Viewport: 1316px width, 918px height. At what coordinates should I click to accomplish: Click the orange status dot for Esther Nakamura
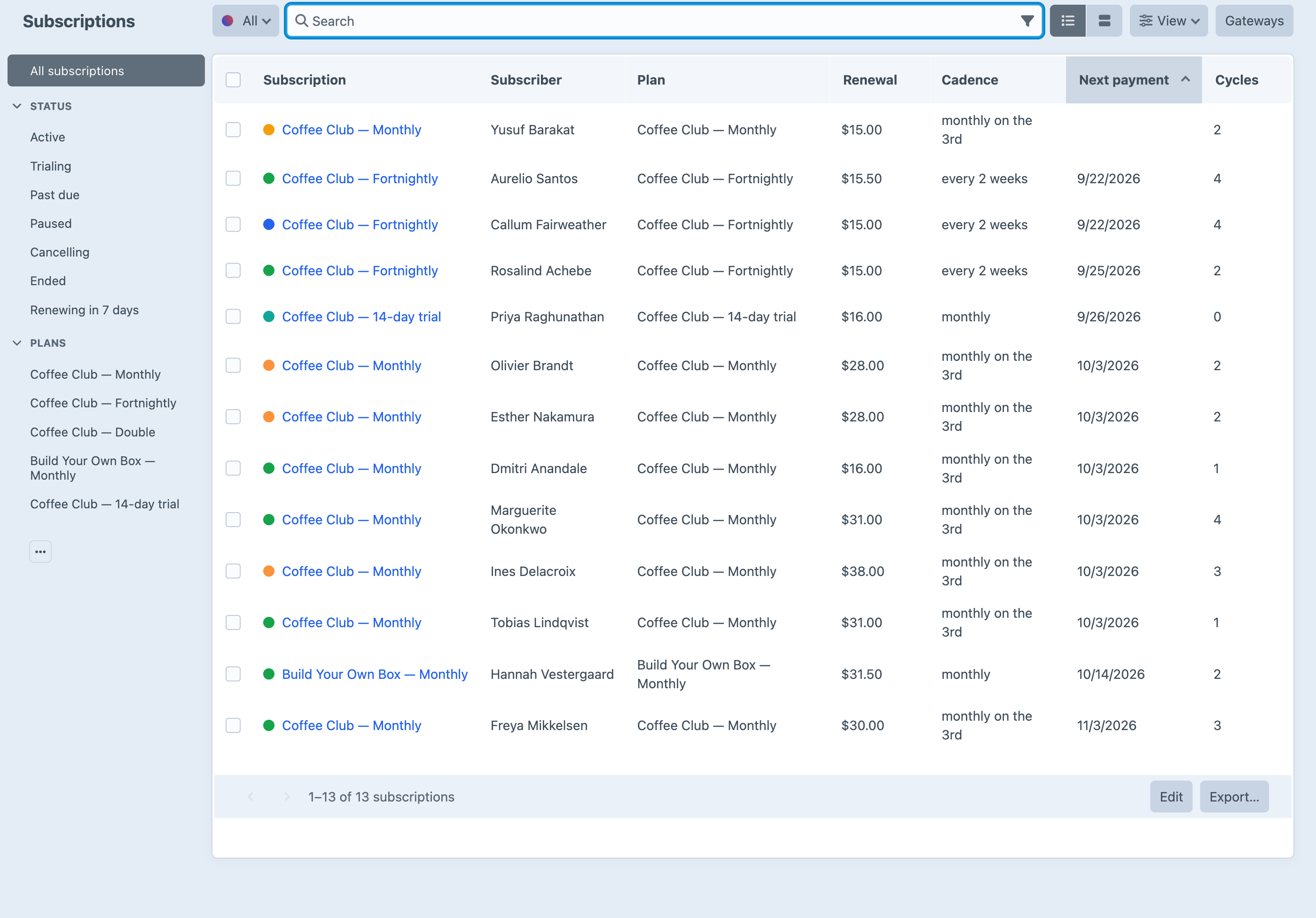click(x=268, y=417)
